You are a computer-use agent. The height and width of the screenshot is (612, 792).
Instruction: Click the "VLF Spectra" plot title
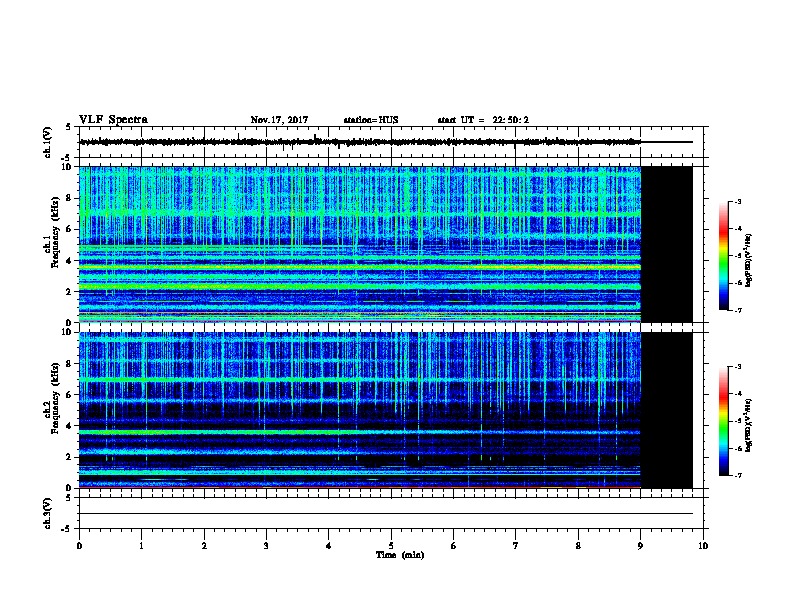(x=113, y=120)
